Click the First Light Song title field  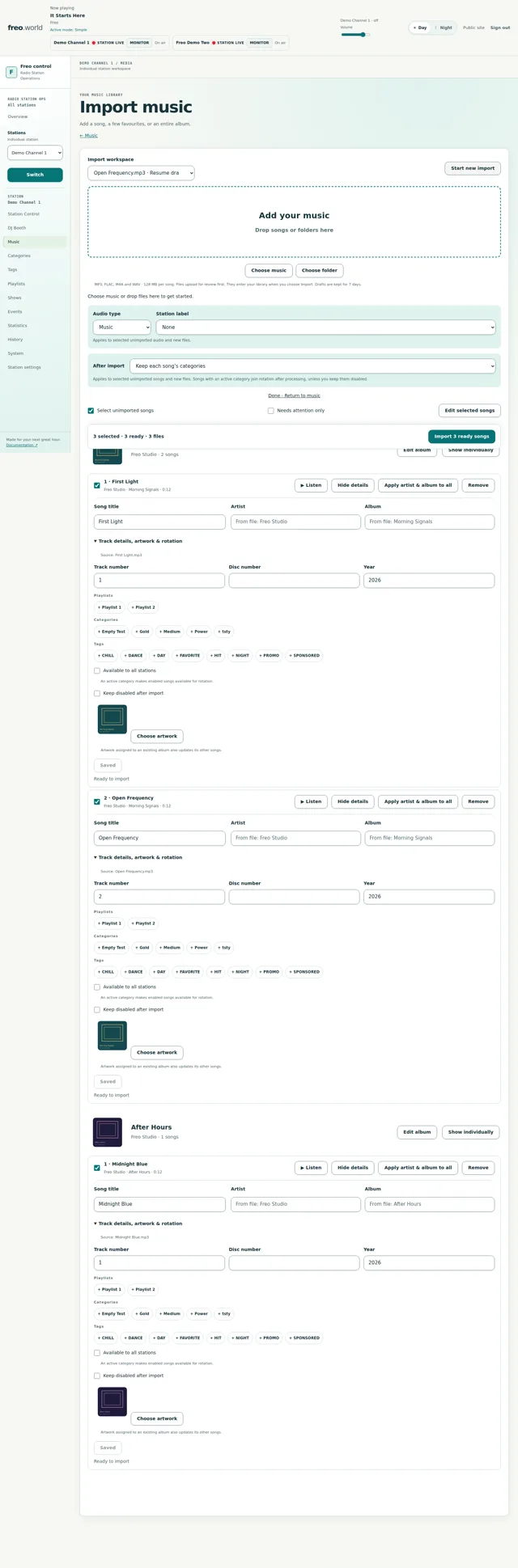tap(159, 522)
